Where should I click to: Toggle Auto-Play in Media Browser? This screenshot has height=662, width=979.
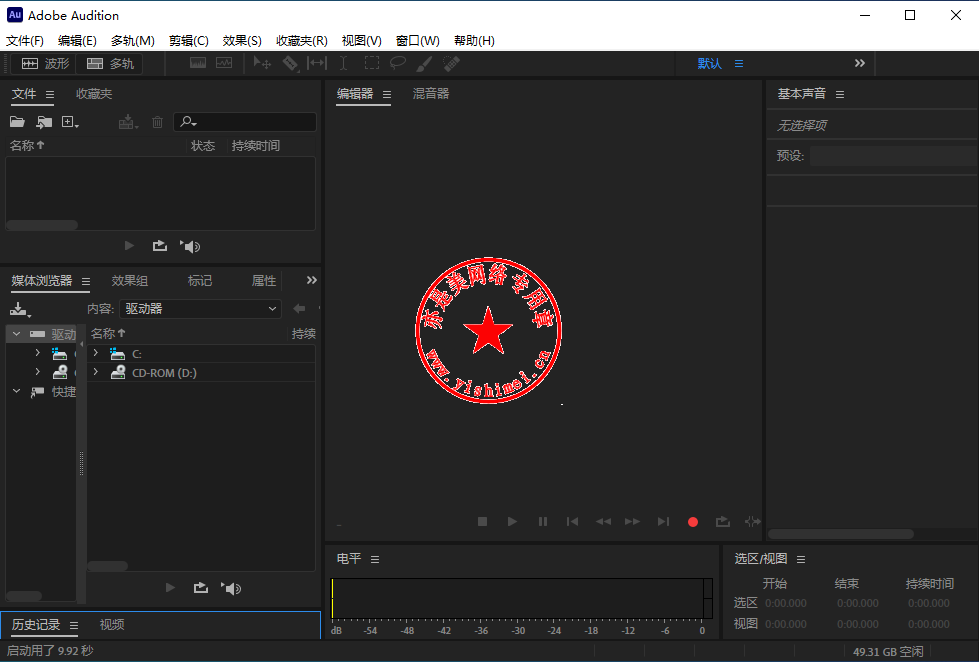230,588
